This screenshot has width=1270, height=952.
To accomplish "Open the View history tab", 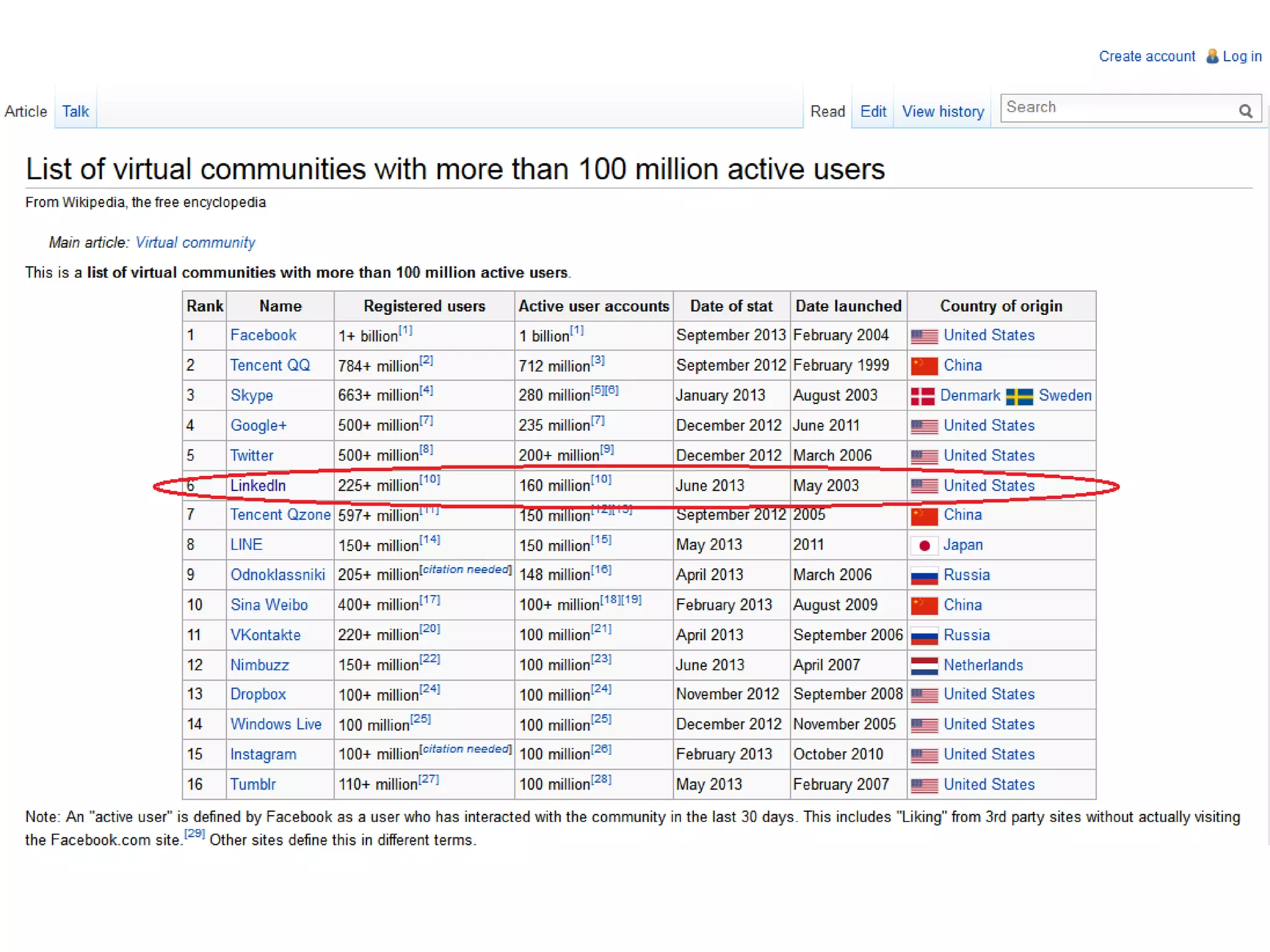I will tap(943, 112).
